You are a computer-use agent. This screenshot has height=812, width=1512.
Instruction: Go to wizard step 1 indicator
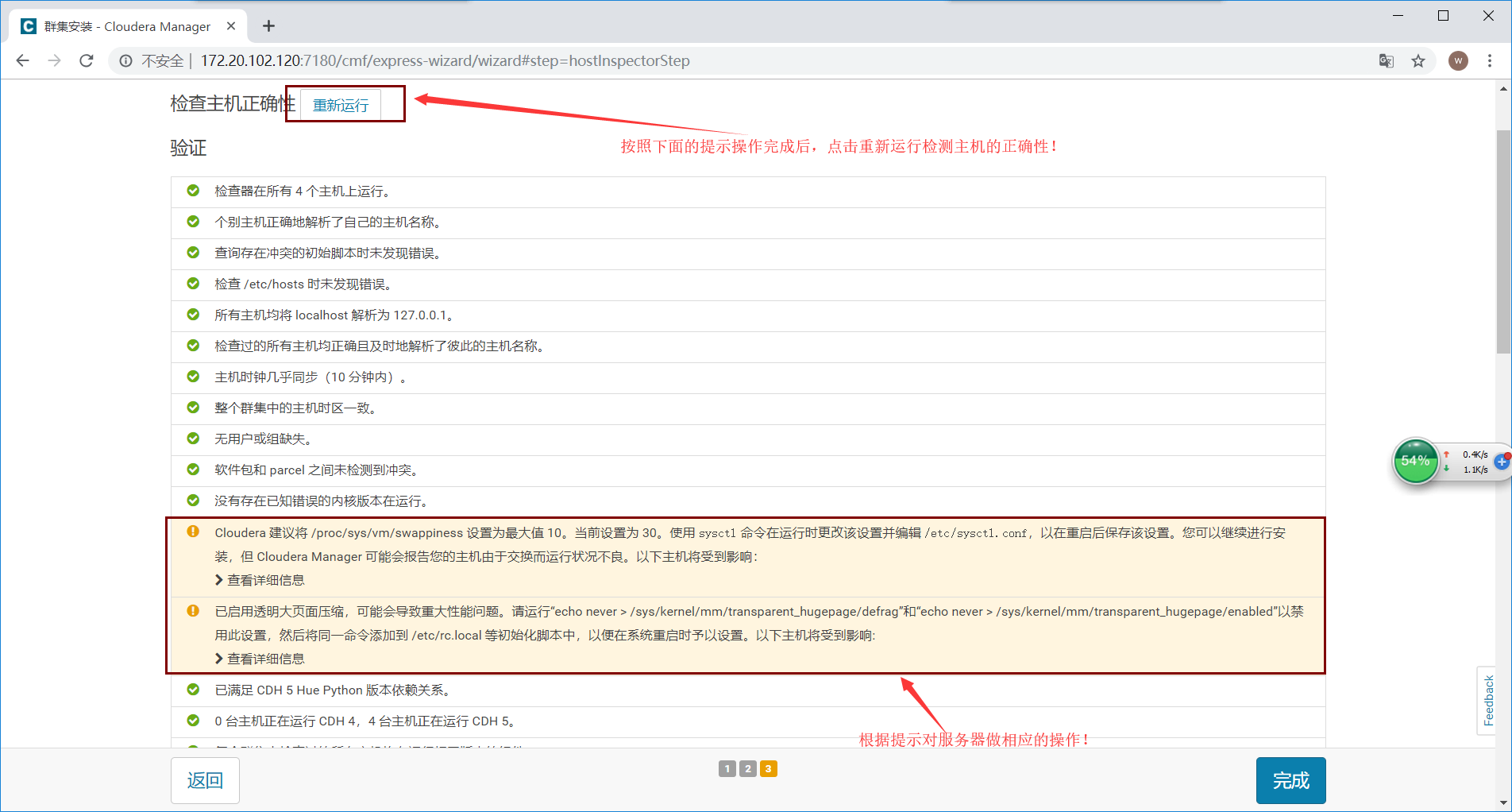pos(727,768)
